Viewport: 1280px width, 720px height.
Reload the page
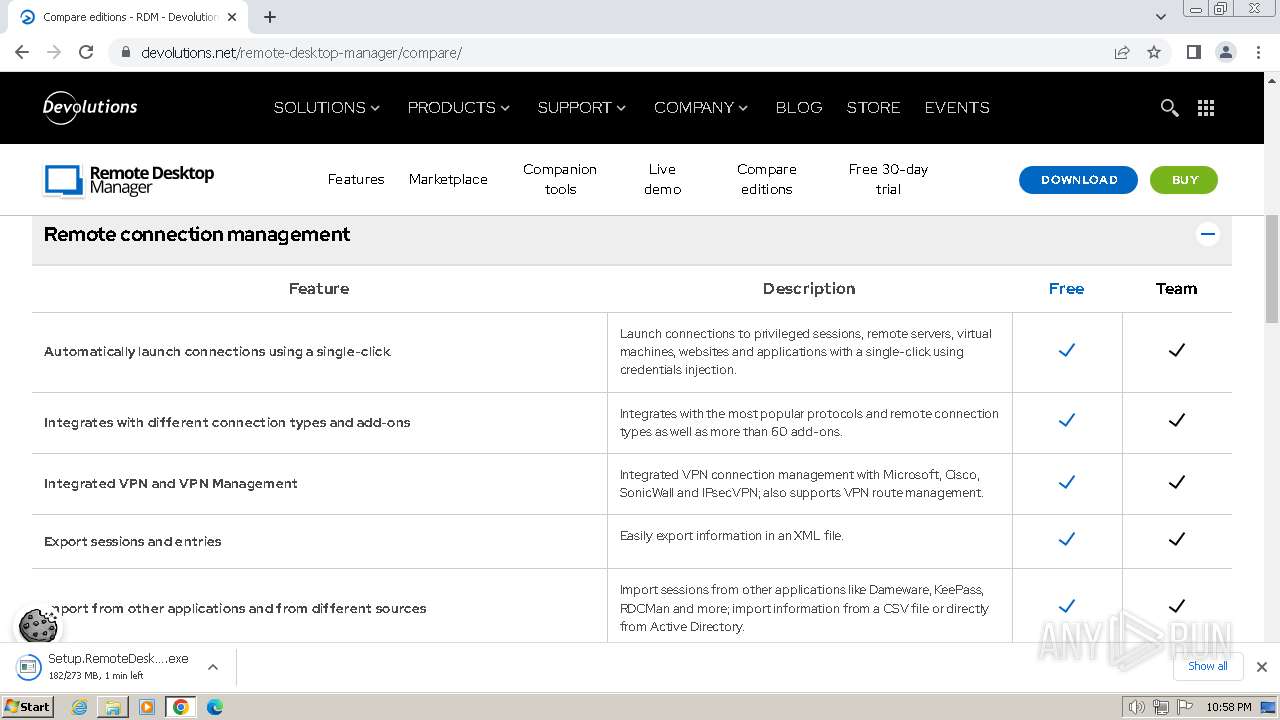86,52
